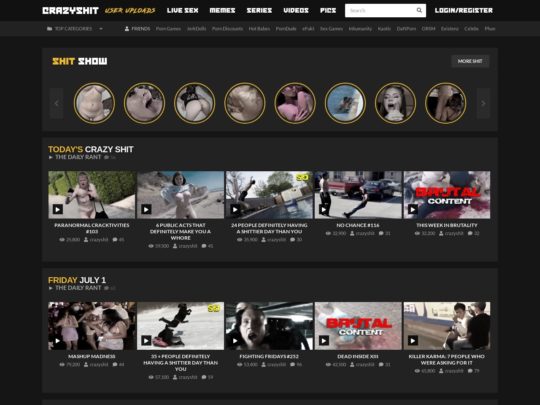This screenshot has height=405, width=540.
Task: Click play icon on Dead Inside XIII thumbnail
Action: point(324,341)
